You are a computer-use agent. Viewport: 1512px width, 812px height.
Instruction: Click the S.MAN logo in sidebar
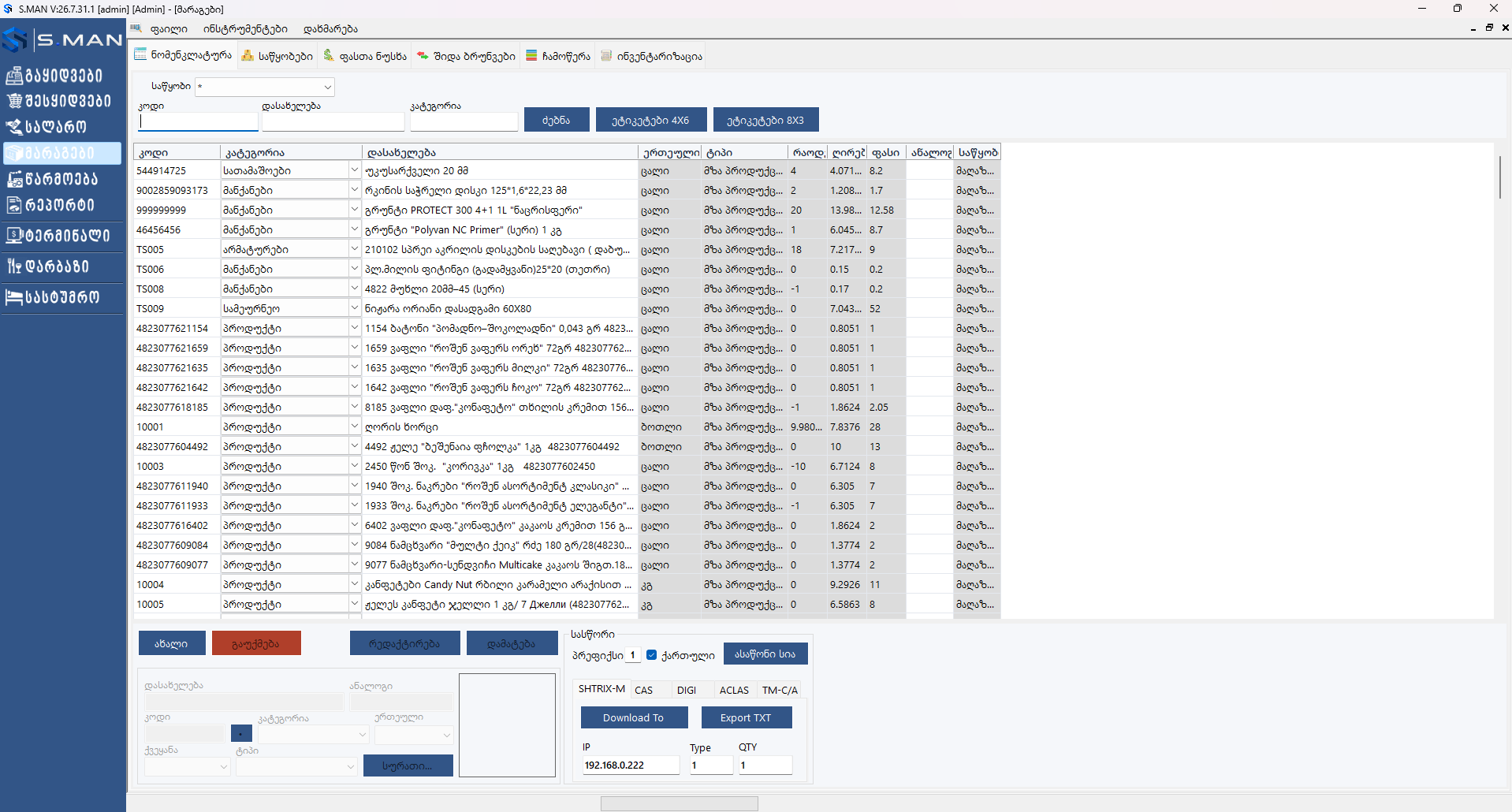click(63, 39)
